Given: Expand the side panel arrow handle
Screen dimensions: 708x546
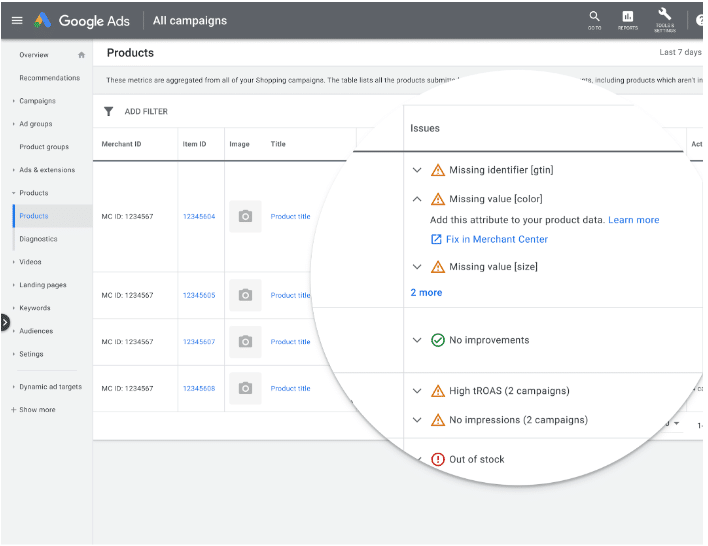Looking at the screenshot, I should tap(5, 322).
